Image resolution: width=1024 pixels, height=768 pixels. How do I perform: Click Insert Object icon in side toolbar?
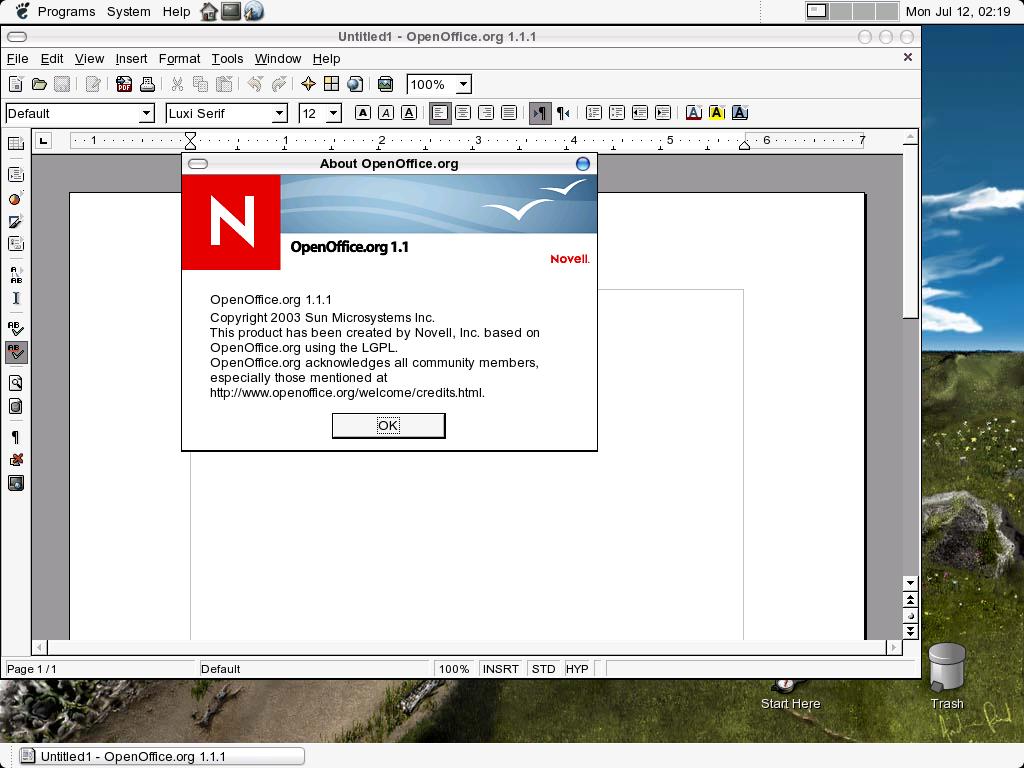click(16, 198)
